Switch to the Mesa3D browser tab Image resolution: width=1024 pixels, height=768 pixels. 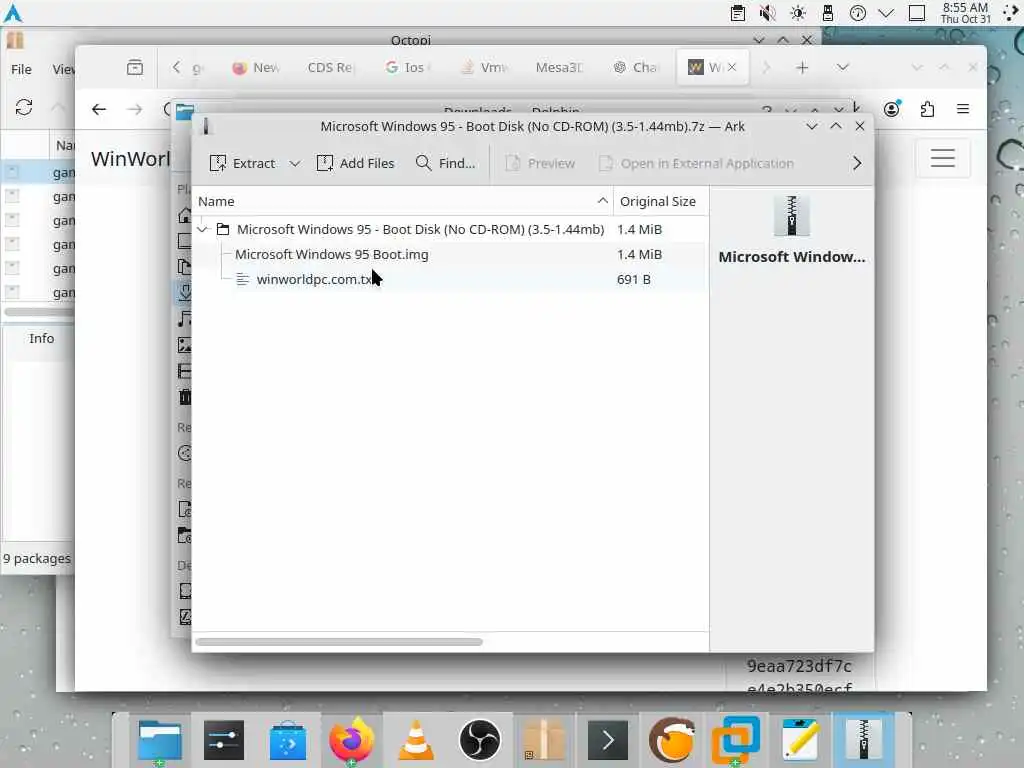coord(559,67)
